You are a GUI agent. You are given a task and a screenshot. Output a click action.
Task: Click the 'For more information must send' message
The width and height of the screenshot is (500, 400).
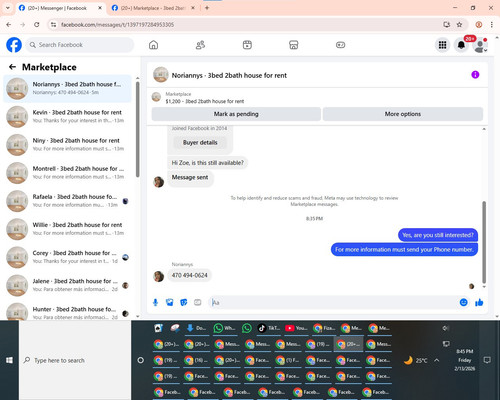pos(404,250)
